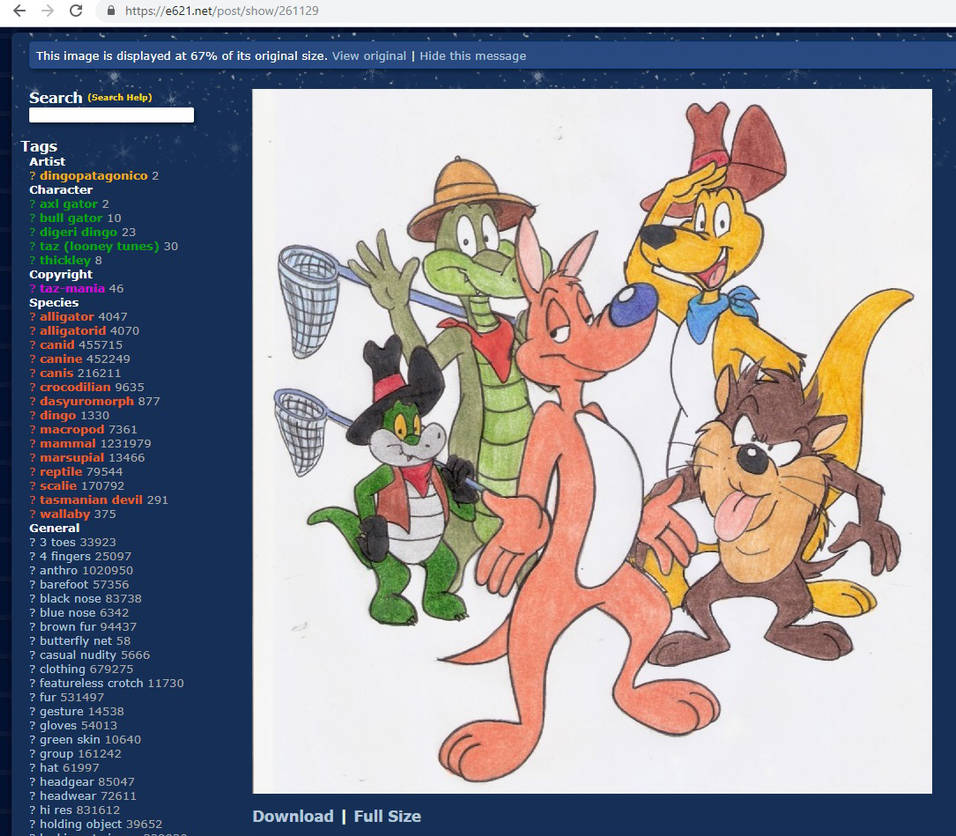Screen dimensions: 956x836
Task: Open the crocodilian species tag
Action: (x=75, y=387)
